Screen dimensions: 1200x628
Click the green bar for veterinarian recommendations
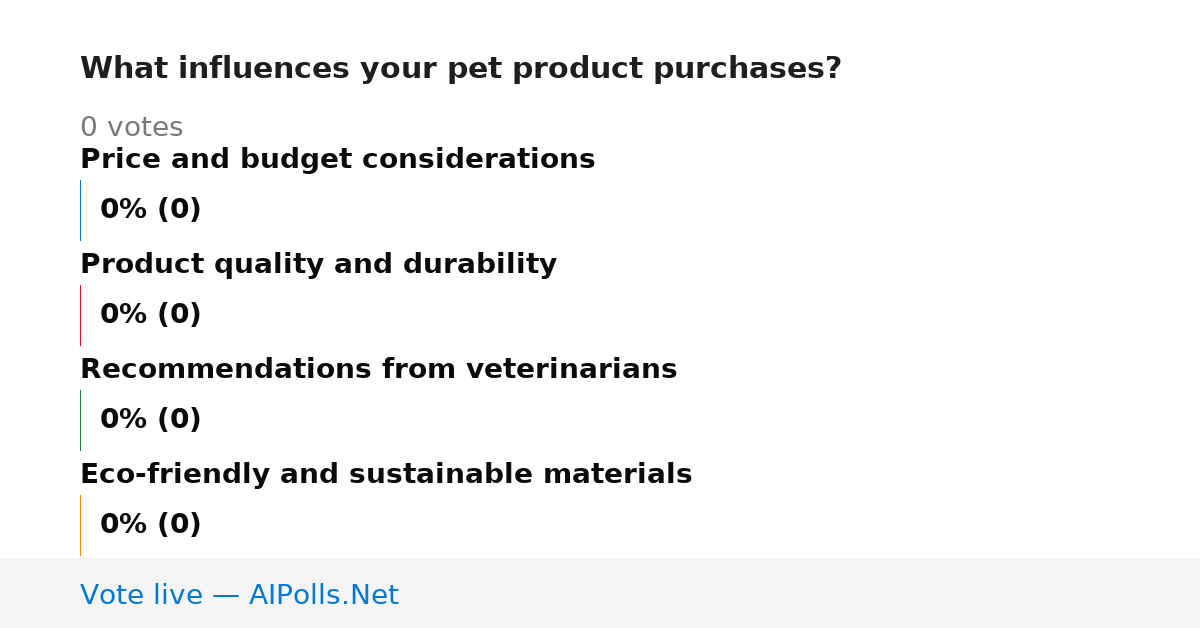[x=80, y=420]
